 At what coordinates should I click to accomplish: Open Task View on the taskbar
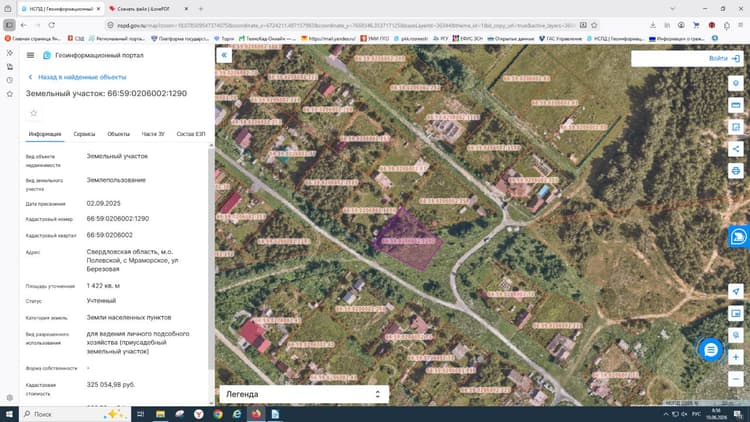coord(141,414)
